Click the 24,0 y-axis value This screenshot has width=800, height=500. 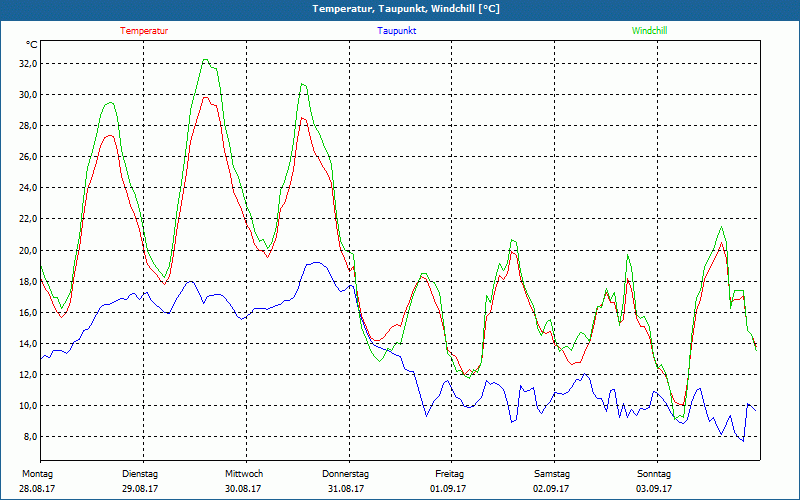28,188
